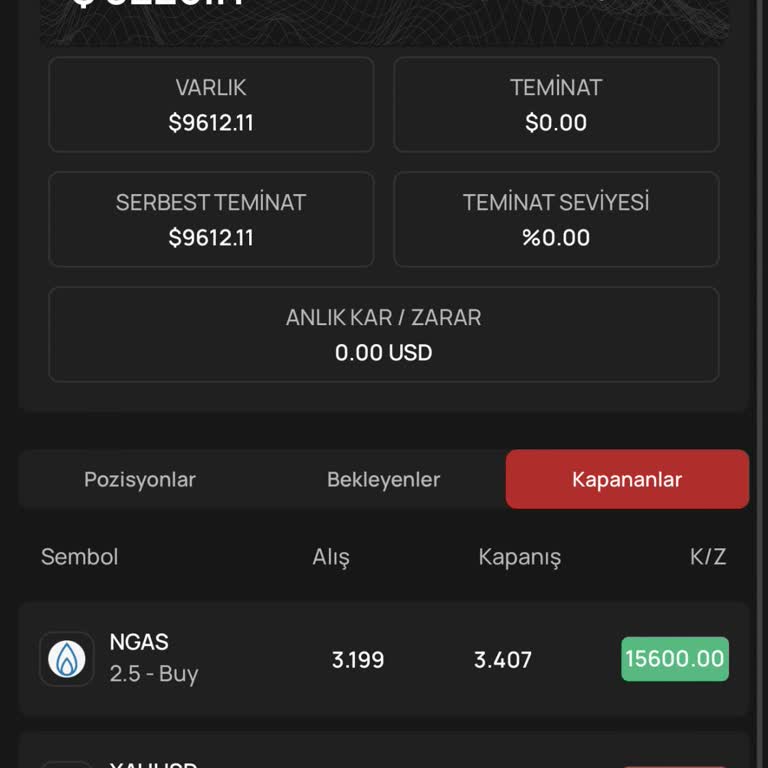Tap the NGAS opening price 3.199

(x=358, y=660)
